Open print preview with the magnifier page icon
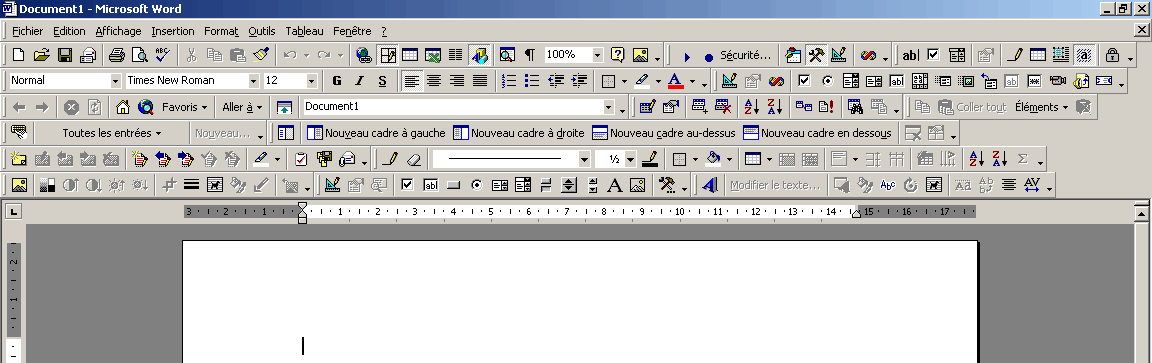Viewport: 1152px width, 363px height. pyautogui.click(x=140, y=55)
